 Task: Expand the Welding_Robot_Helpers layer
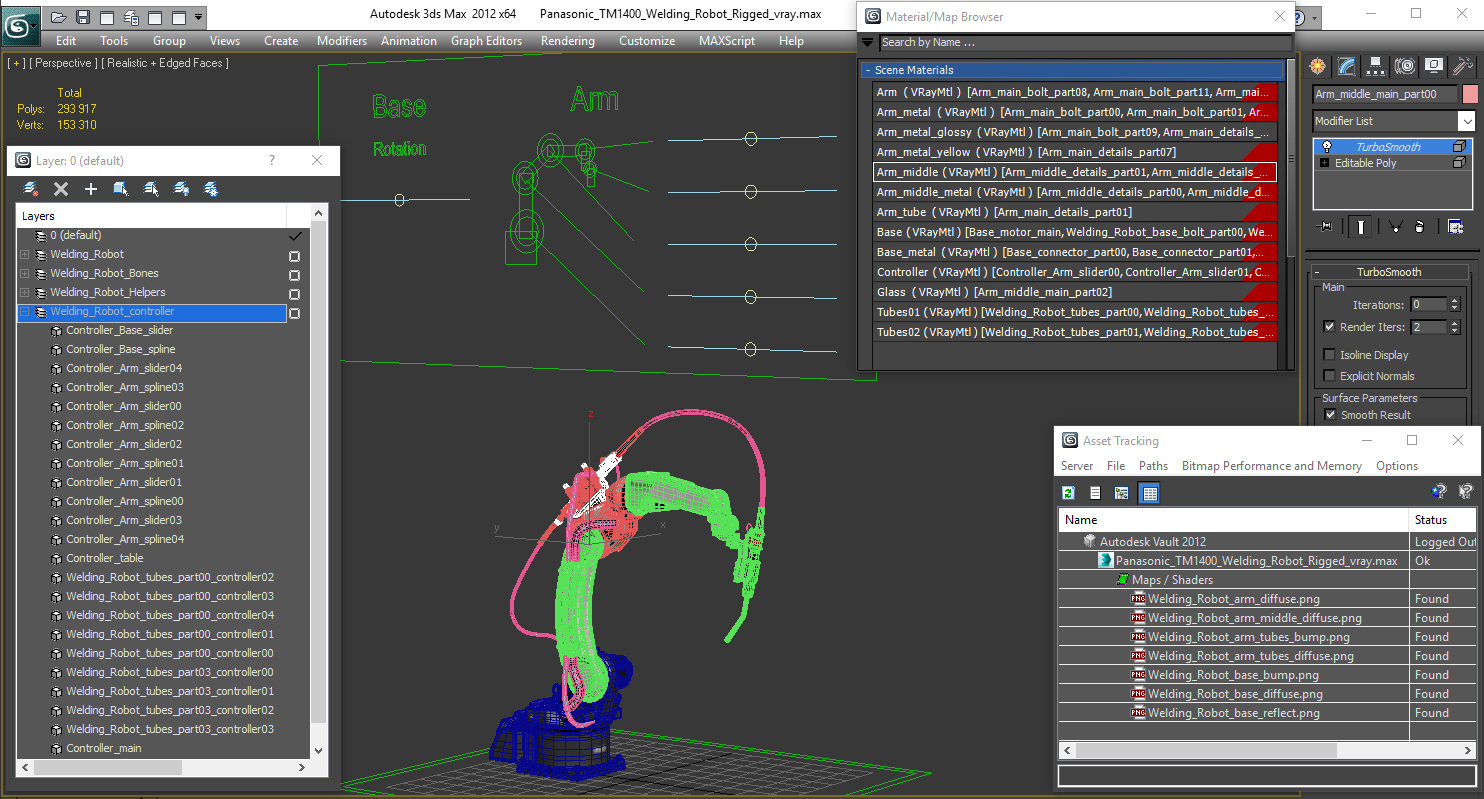(x=25, y=293)
